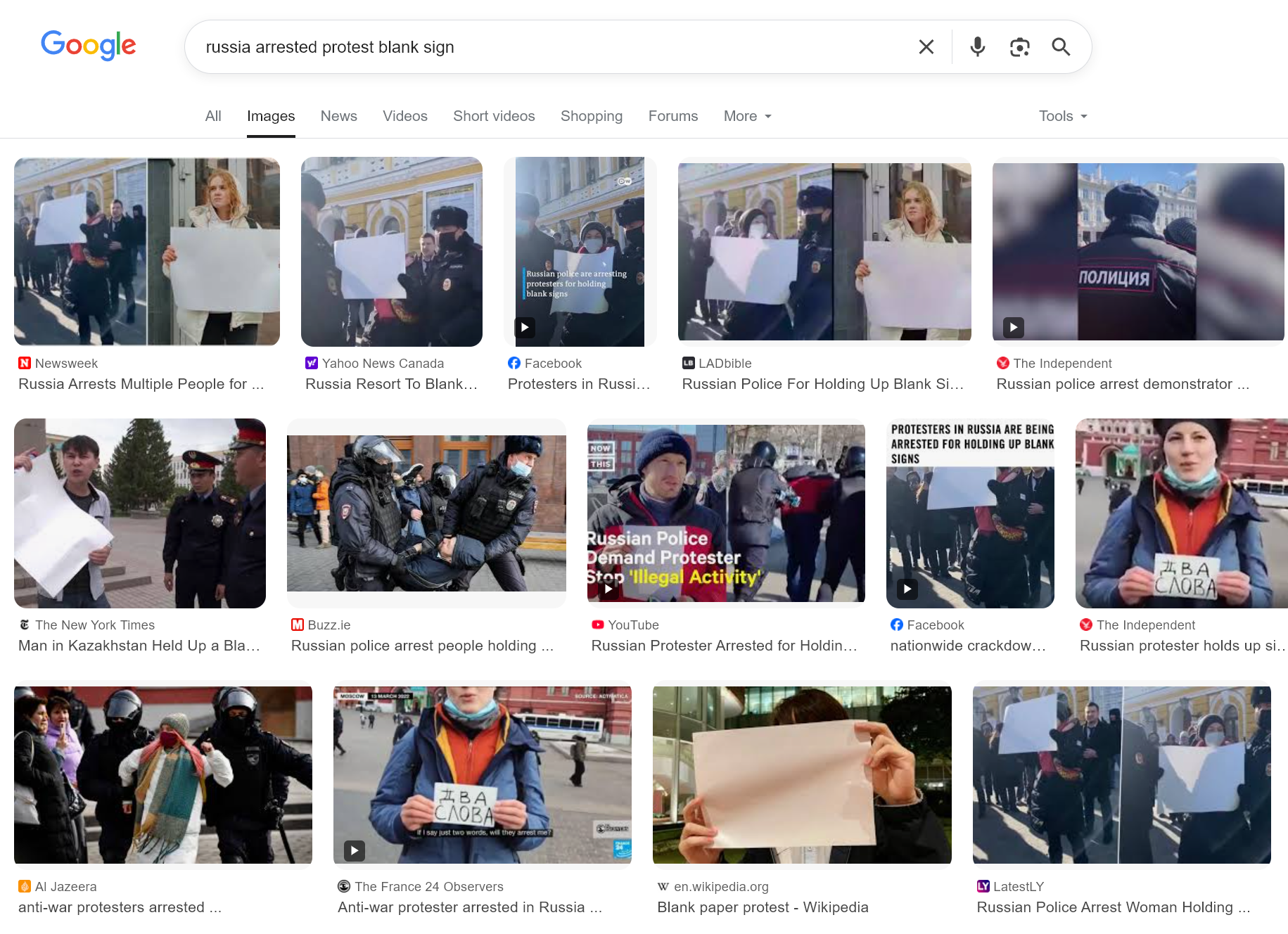Expand the More dropdown menu
1288x934 pixels.
click(748, 116)
